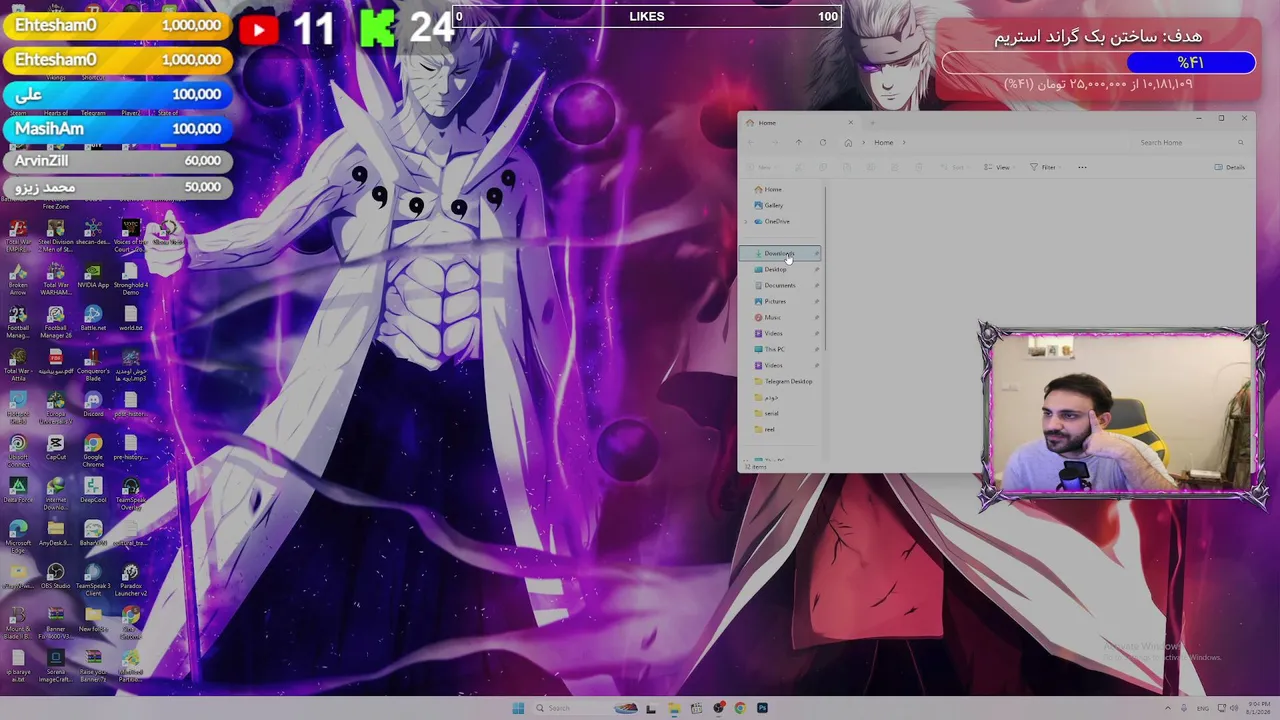Go to Downloads in the sidebar

(780, 253)
